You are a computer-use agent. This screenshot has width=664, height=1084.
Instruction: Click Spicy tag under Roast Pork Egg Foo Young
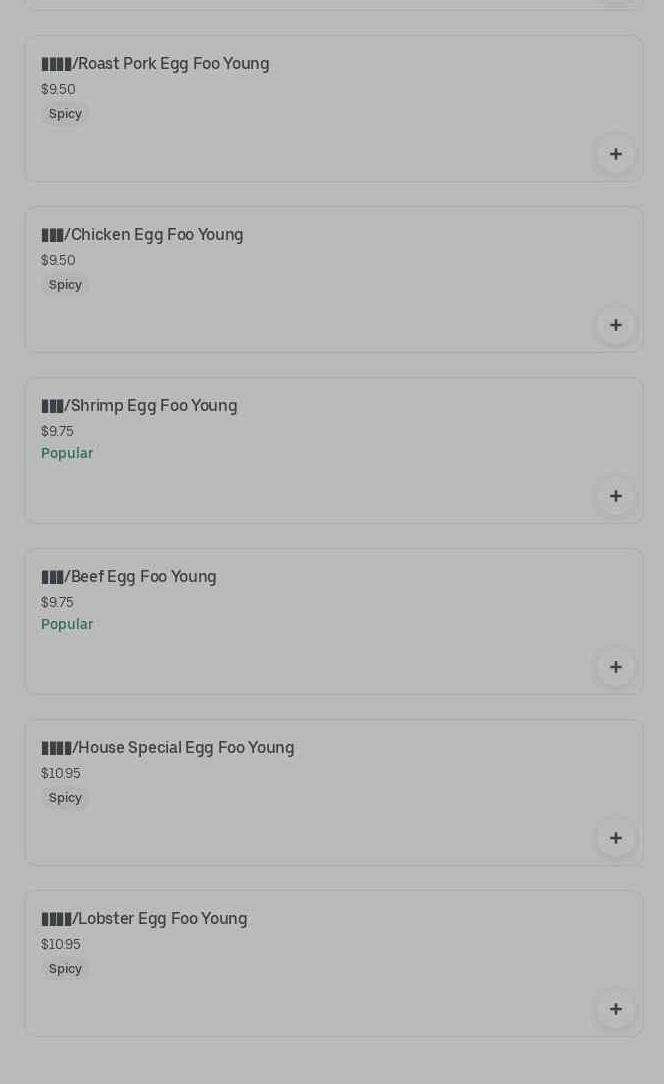click(65, 114)
